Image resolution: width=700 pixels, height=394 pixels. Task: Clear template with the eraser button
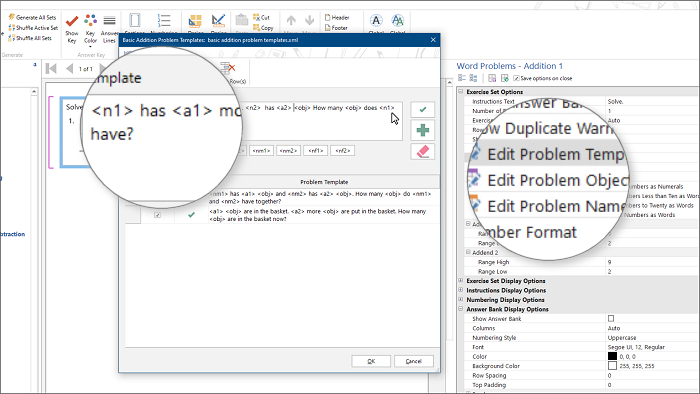(x=422, y=152)
